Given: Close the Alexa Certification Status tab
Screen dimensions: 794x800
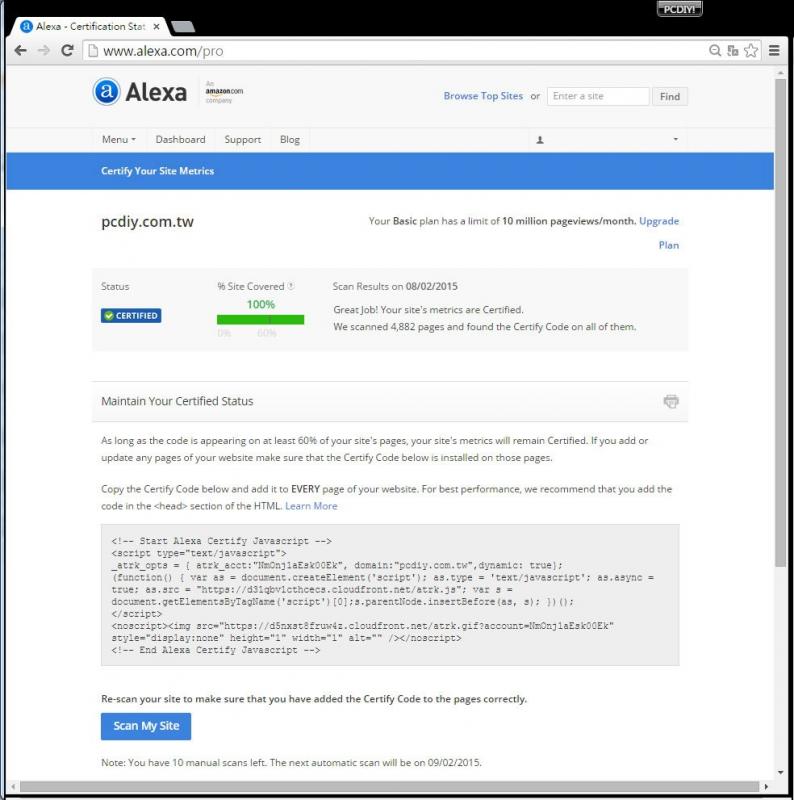Looking at the screenshot, I should coord(157,27).
